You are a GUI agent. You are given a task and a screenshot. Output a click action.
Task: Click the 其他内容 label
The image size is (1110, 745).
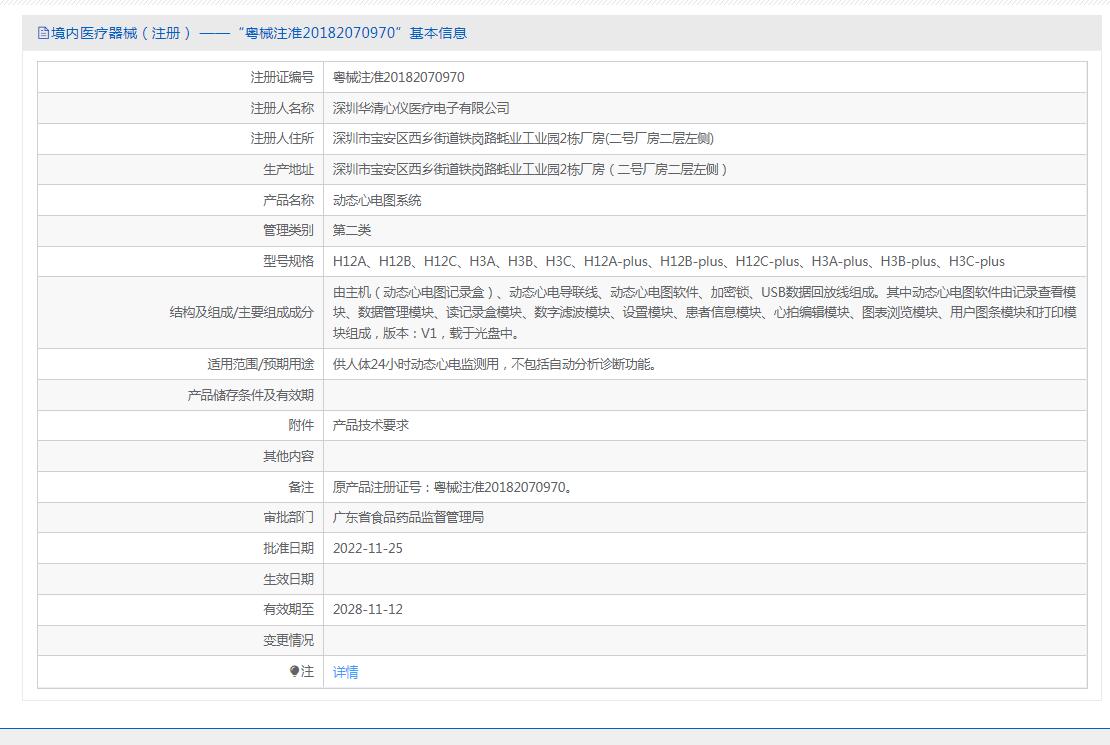(x=288, y=456)
